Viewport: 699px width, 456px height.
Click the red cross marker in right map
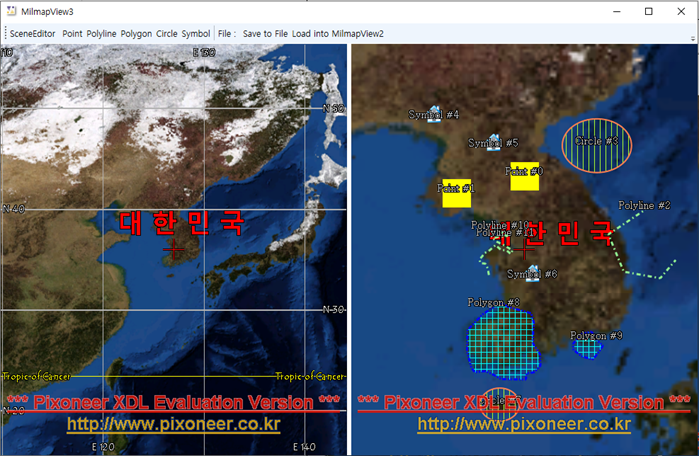coord(524,250)
